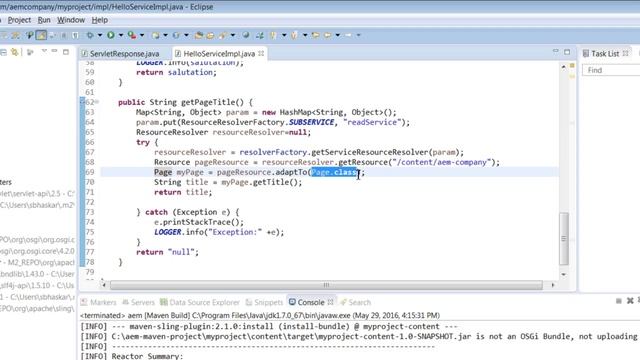640x360 pixels.
Task: Click the editor horizontal scrollbar thumb
Action: pyautogui.click(x=326, y=285)
